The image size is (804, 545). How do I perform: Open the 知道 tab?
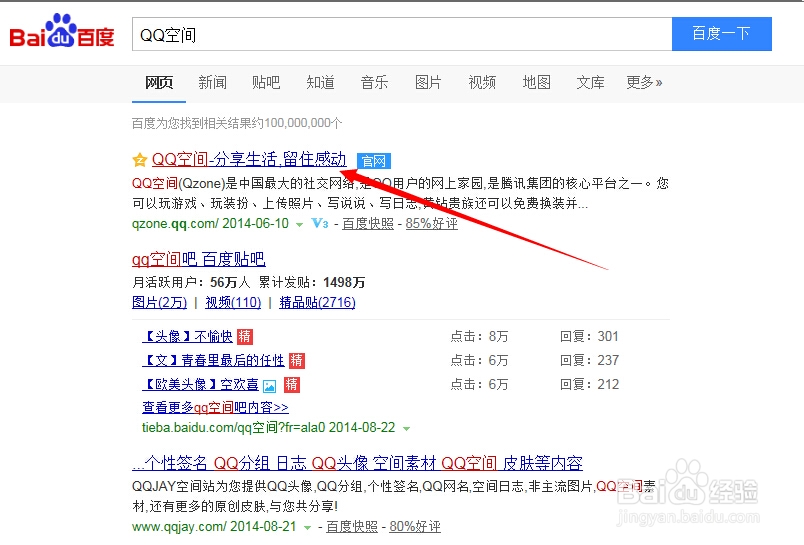pos(320,83)
